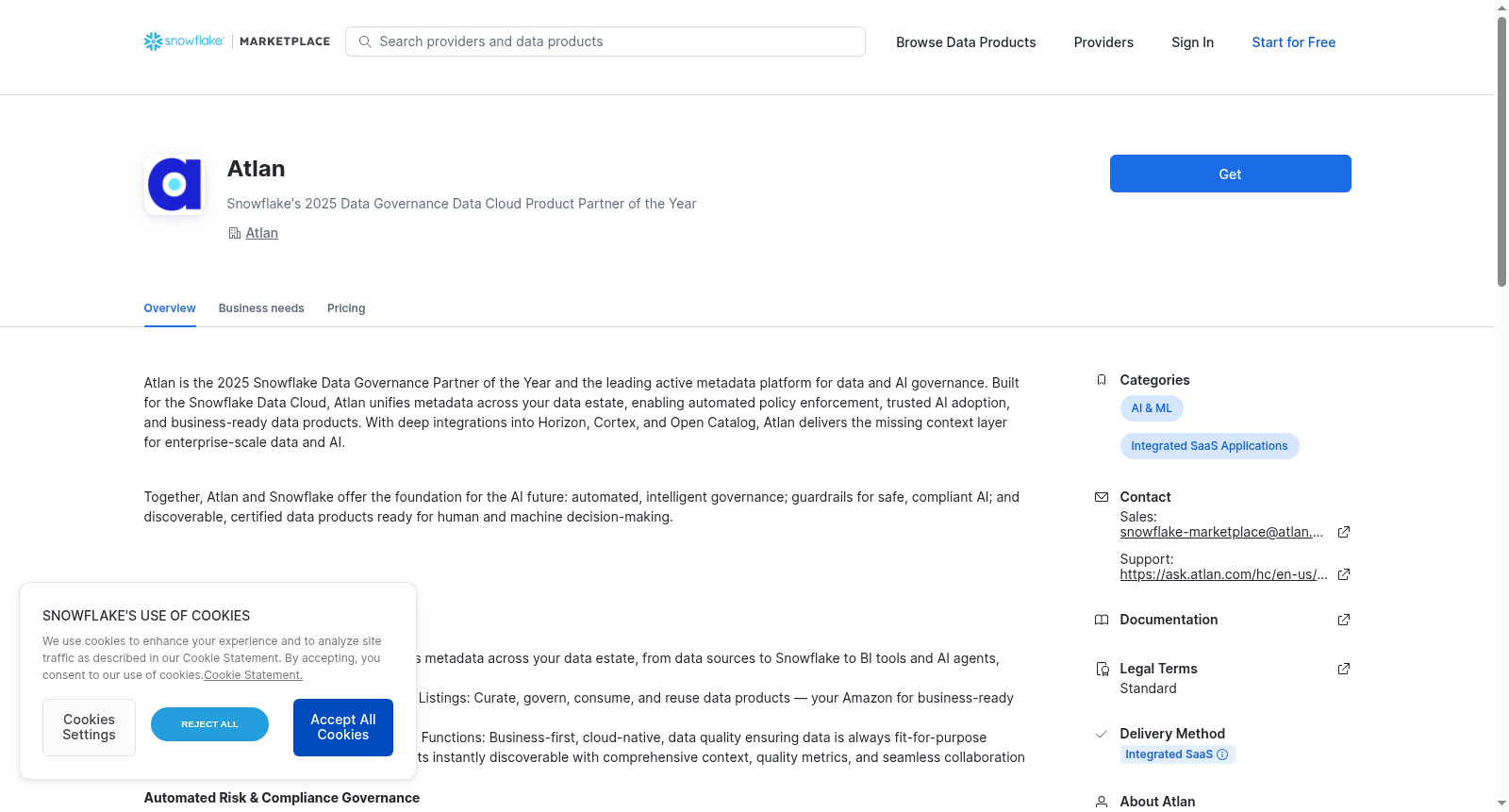Click the Legal Terms heading
Viewport: 1509px width, 812px height.
click(1158, 669)
